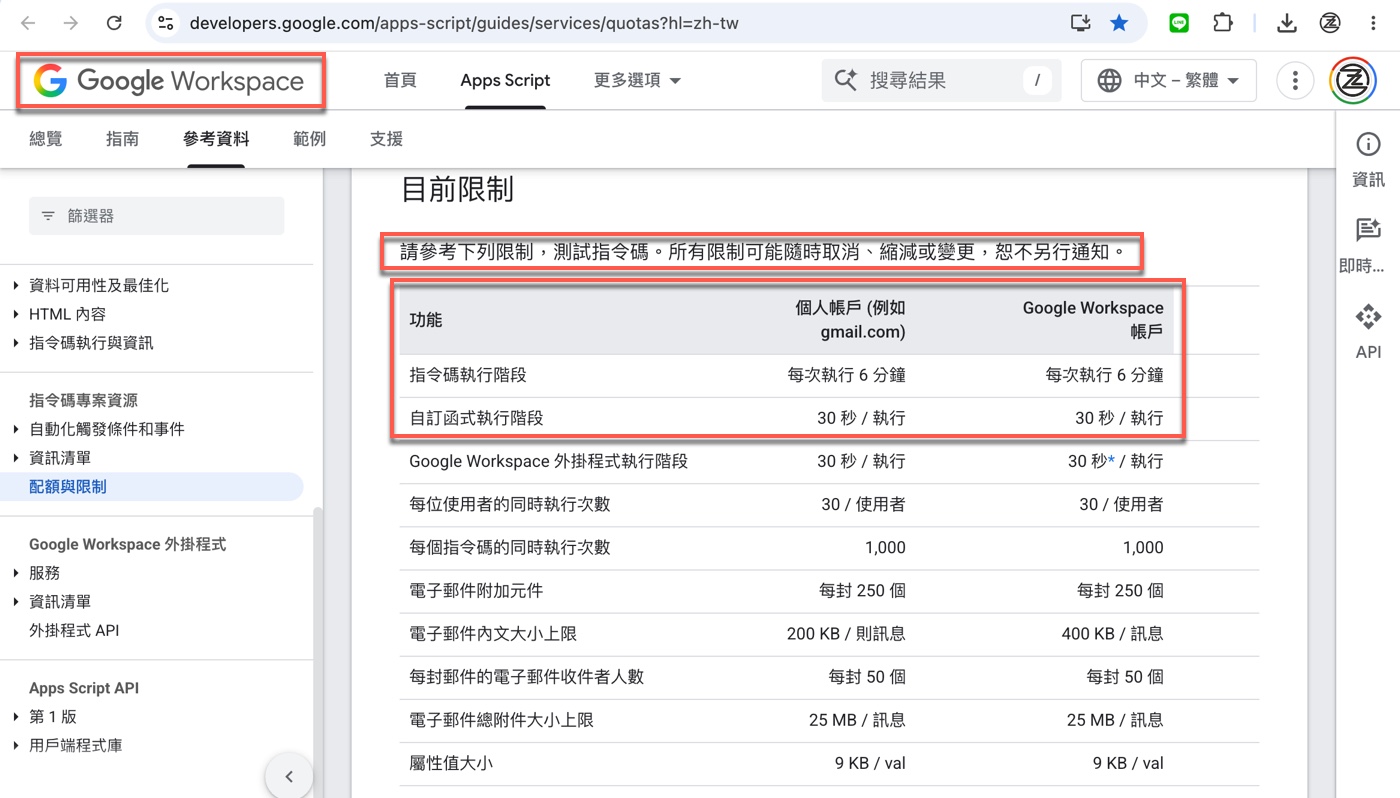Click the browser forward arrow
Viewport: 1400px width, 798px height.
(x=71, y=22)
